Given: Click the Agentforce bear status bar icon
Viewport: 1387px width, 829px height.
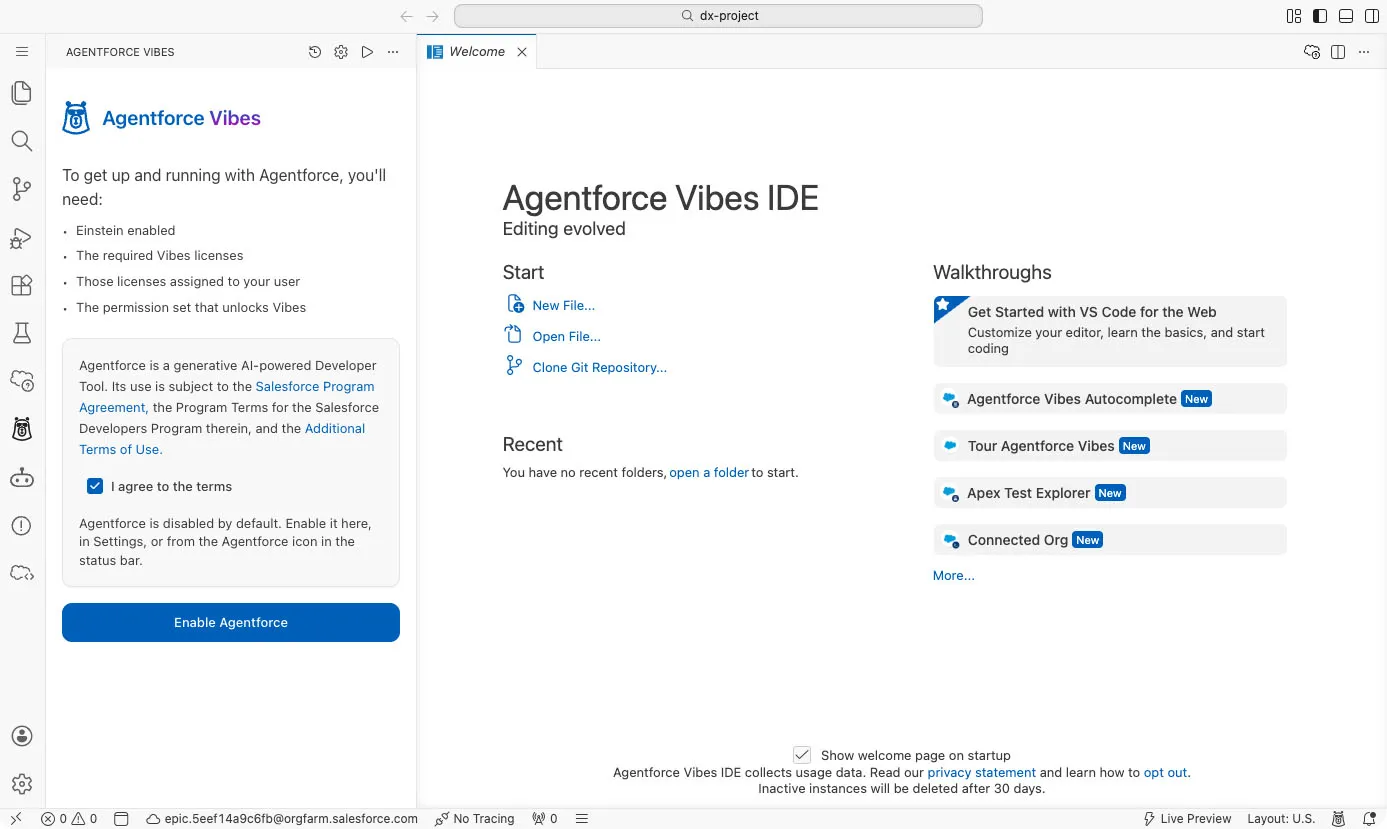Looking at the screenshot, I should coord(1340,818).
